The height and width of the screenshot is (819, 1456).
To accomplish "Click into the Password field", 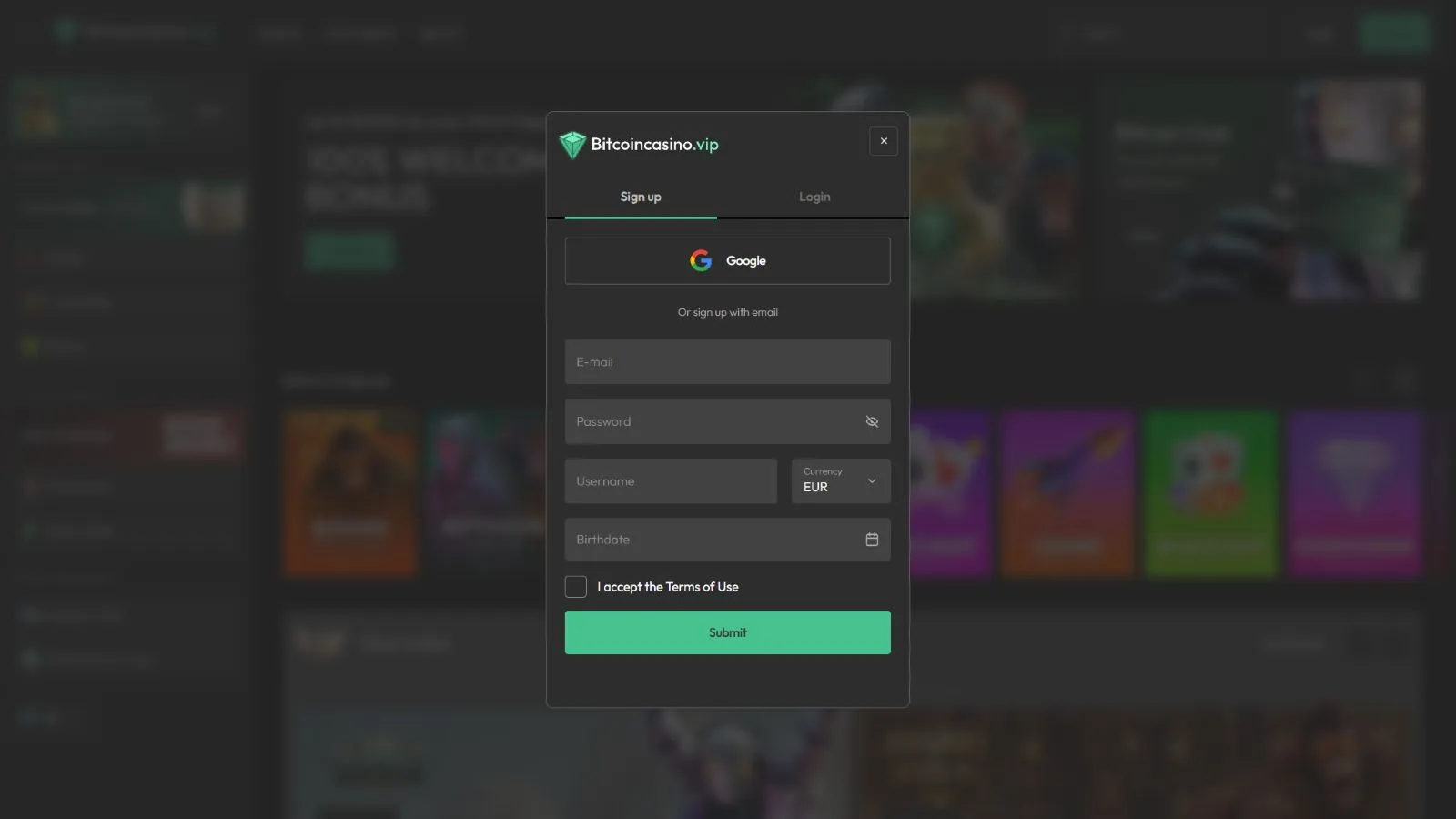I will (710, 421).
